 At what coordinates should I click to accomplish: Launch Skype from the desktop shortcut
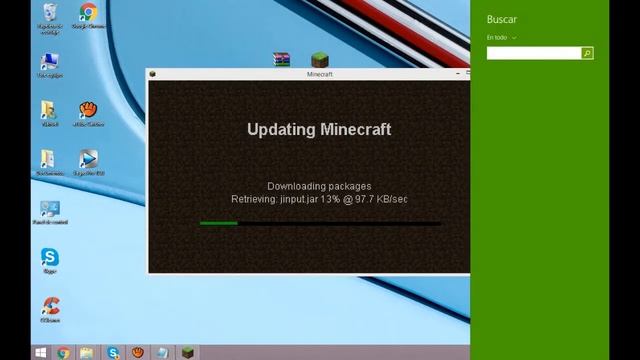pyautogui.click(x=50, y=257)
